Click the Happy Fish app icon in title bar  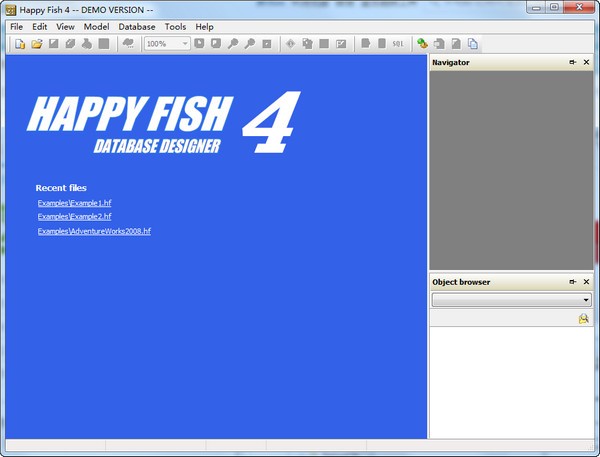coord(11,10)
